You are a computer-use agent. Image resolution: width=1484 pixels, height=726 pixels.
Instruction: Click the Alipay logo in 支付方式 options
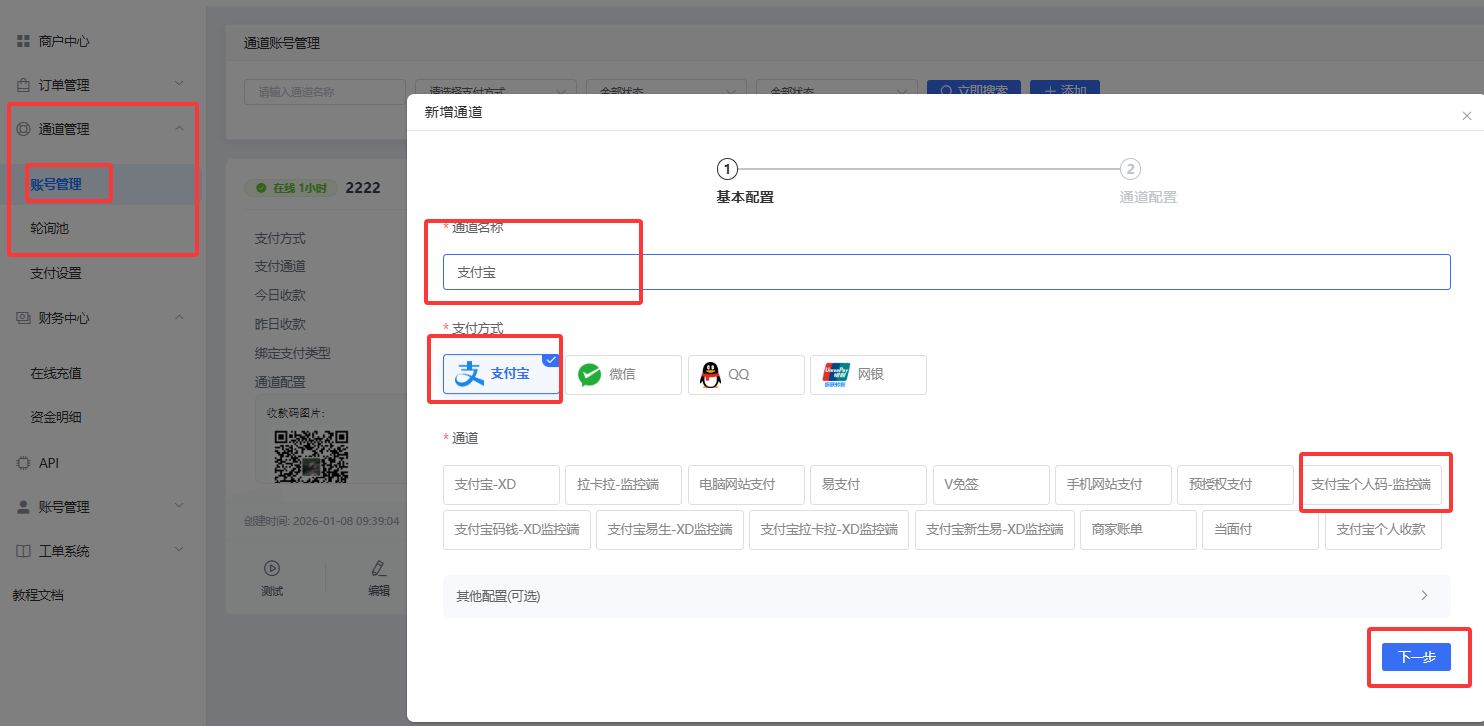click(x=470, y=373)
